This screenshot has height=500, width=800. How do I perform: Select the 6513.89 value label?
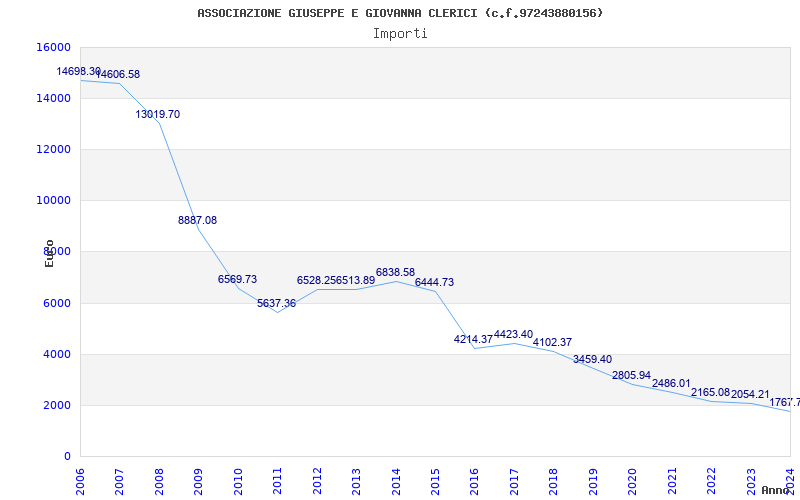pyautogui.click(x=356, y=281)
